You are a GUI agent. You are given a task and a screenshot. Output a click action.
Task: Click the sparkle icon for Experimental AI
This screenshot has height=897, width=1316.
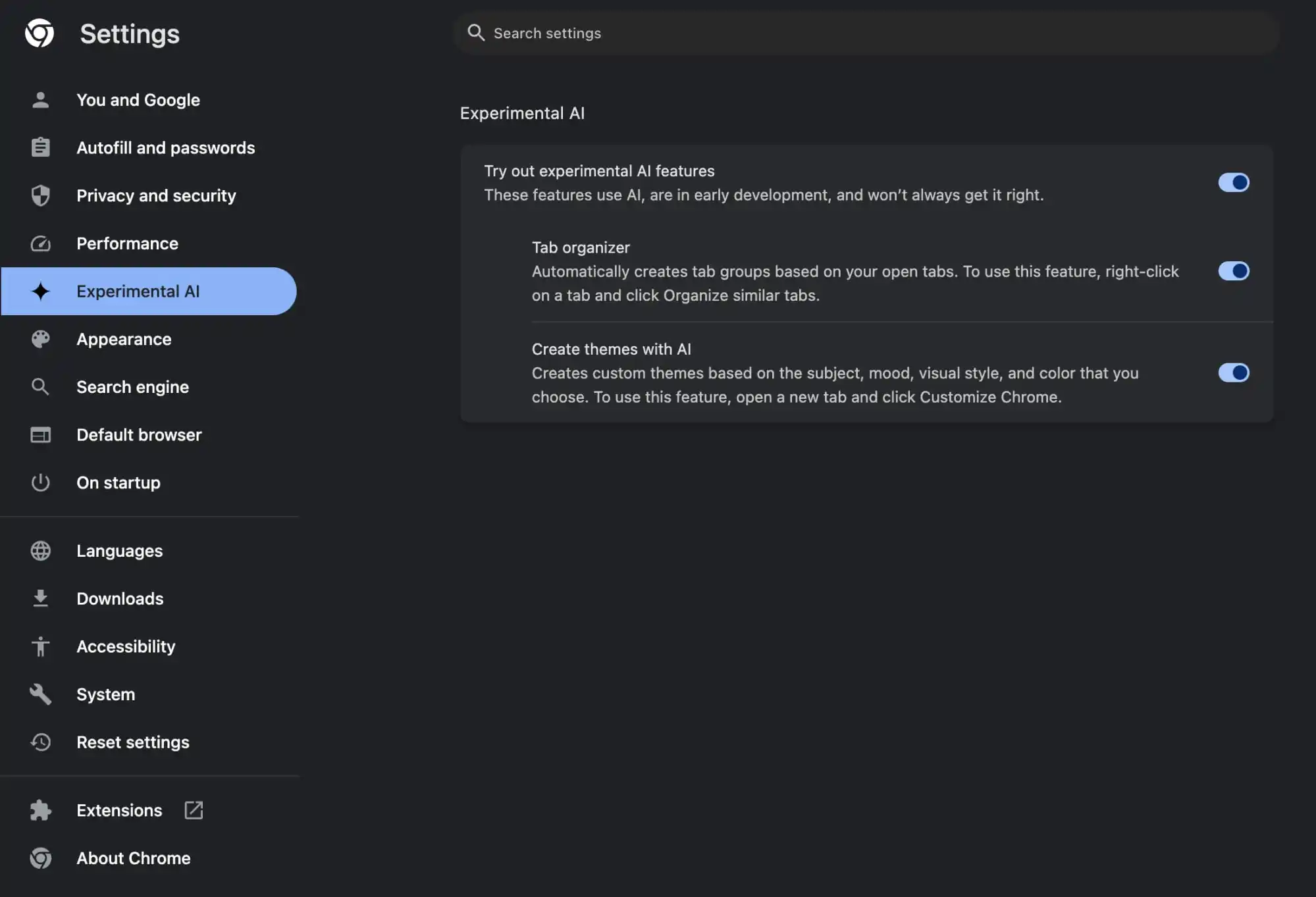pos(40,291)
